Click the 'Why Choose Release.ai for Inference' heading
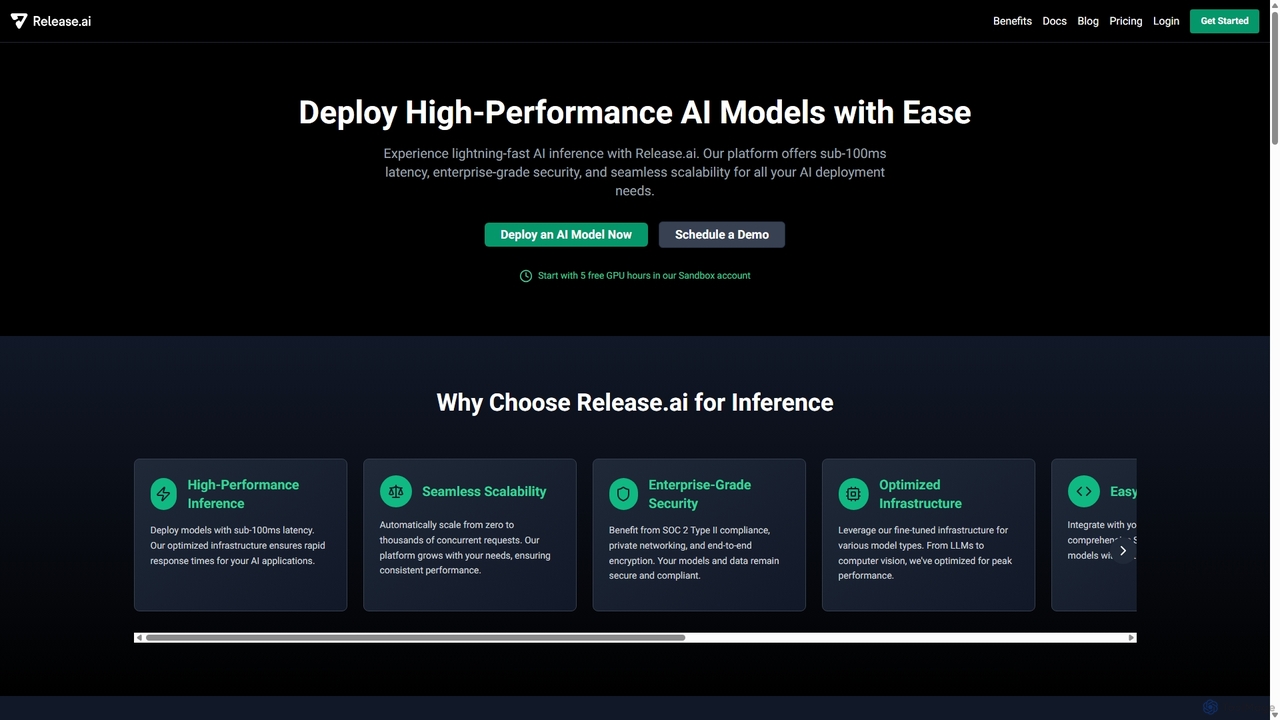The image size is (1280, 720). point(635,402)
